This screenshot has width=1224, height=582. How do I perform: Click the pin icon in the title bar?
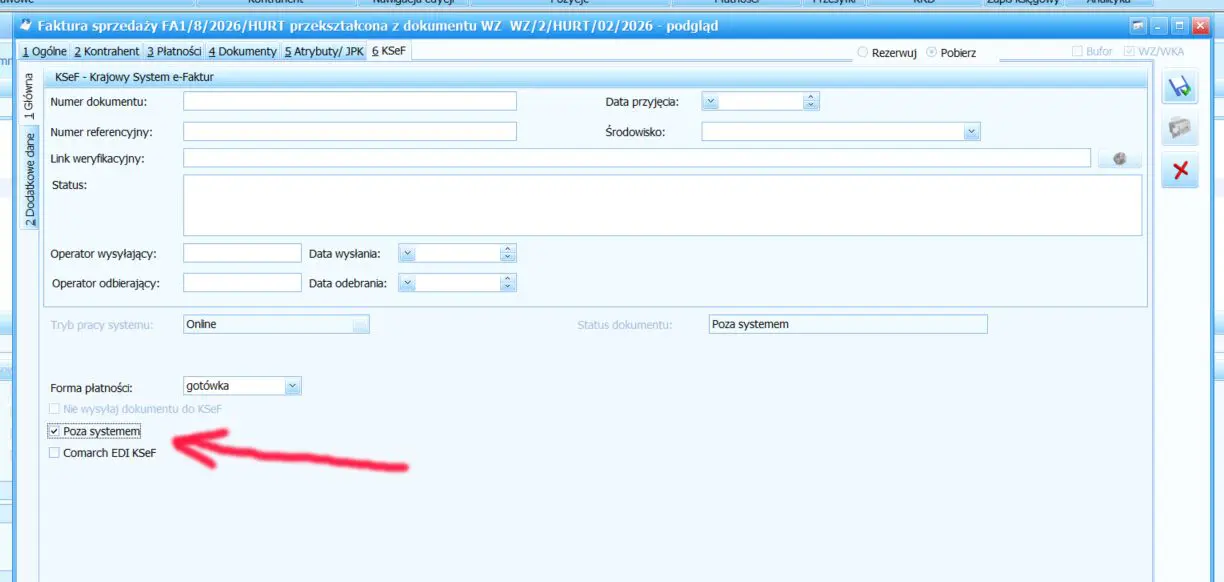tap(1138, 25)
